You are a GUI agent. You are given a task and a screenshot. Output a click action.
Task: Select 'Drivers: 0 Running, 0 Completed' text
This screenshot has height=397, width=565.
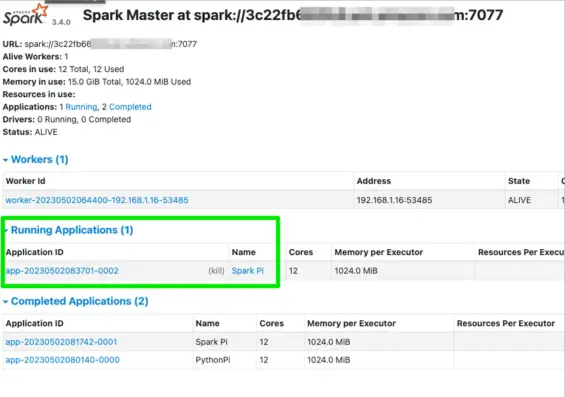(x=67, y=120)
